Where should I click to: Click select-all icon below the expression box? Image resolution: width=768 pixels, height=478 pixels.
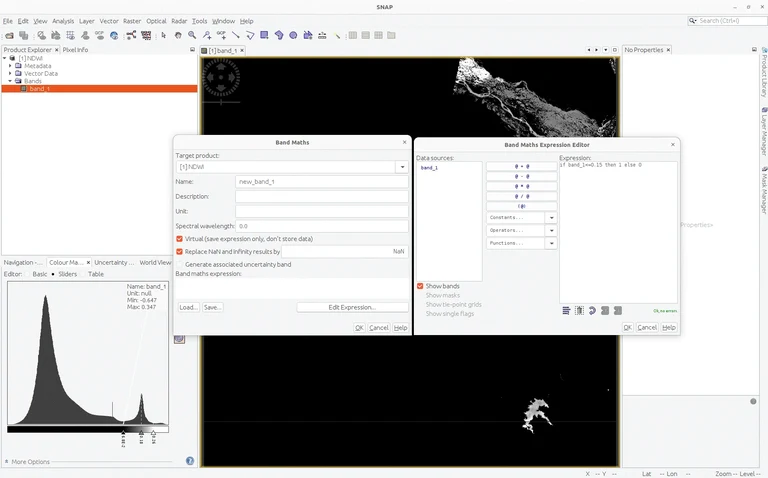(580, 311)
